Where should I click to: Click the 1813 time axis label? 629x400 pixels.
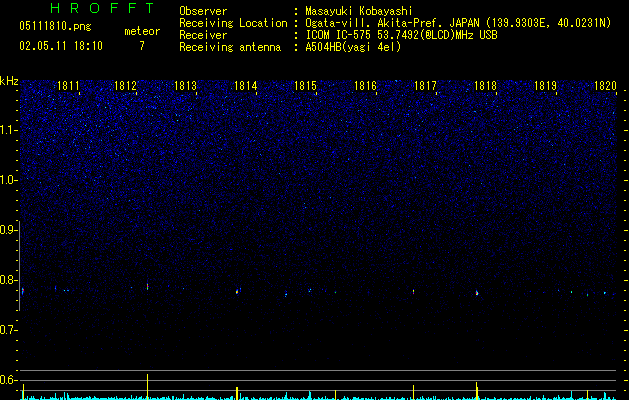click(x=185, y=86)
